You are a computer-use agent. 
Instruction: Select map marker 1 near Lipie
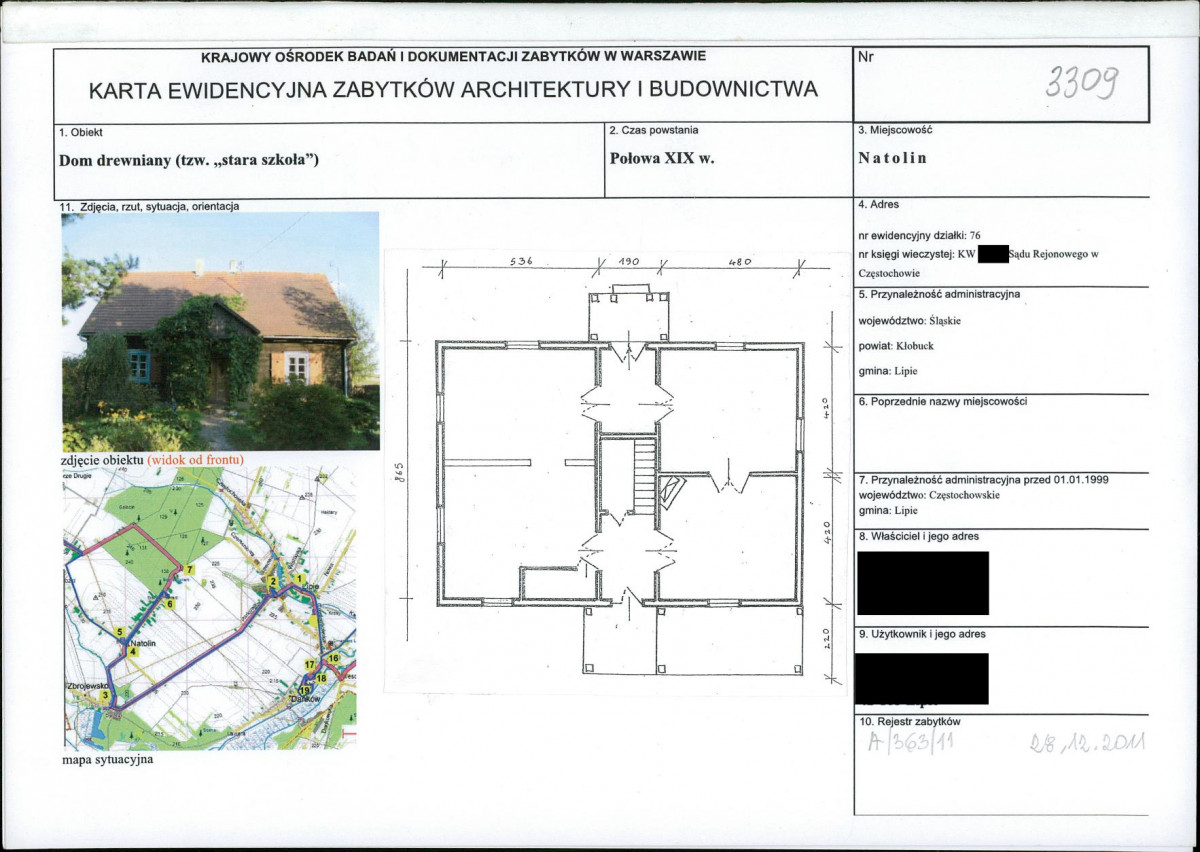click(299, 578)
